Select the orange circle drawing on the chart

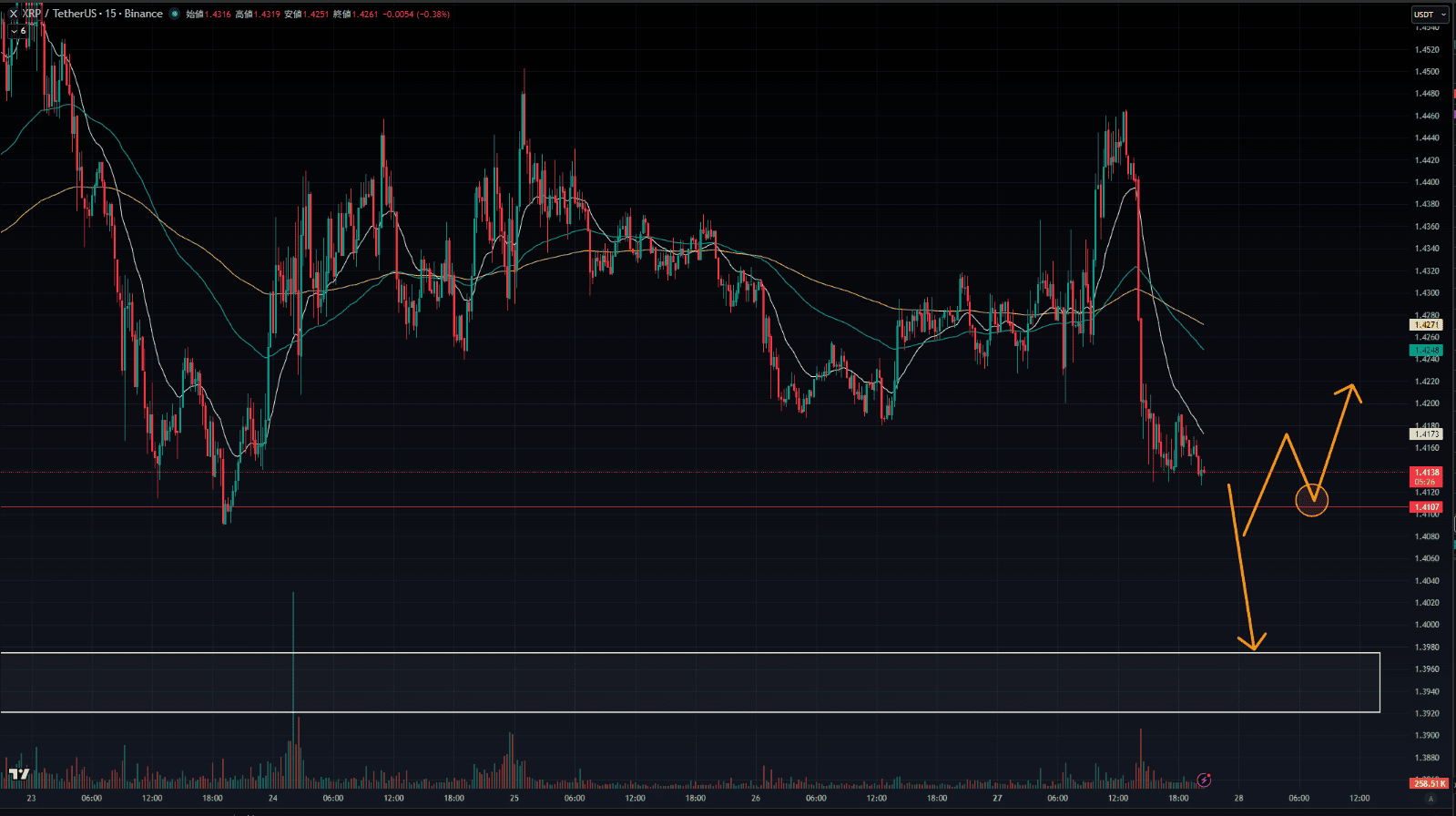1312,500
